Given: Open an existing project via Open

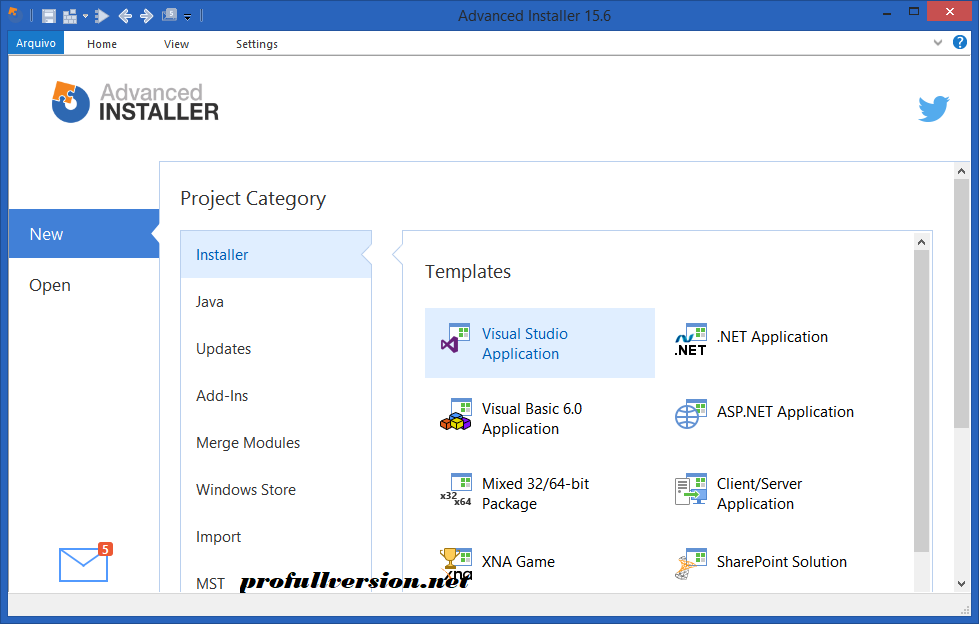Looking at the screenshot, I should [x=49, y=285].
